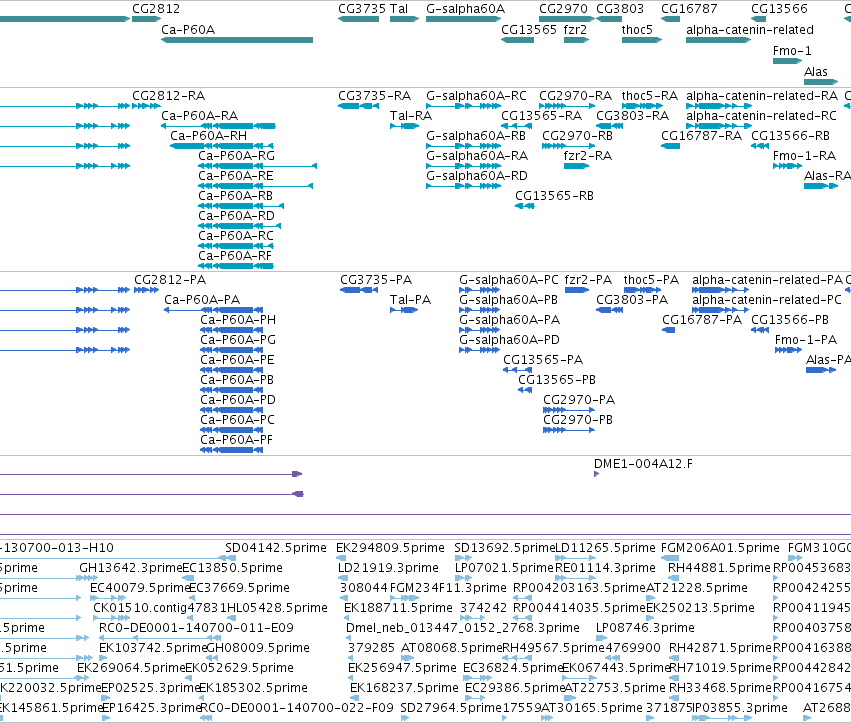This screenshot has width=851, height=723.
Task: Open transcript Ca-P60A-RG
Action: pyautogui.click(x=237, y=156)
